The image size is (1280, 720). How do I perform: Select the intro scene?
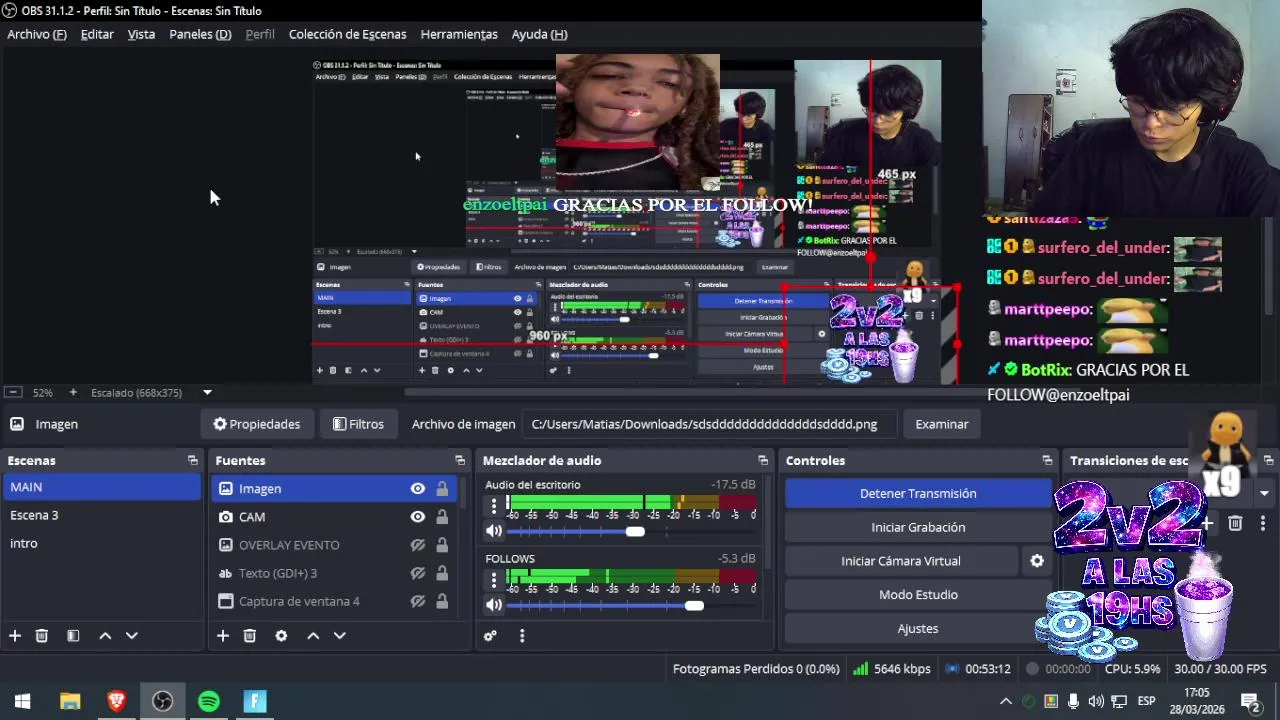point(100,543)
